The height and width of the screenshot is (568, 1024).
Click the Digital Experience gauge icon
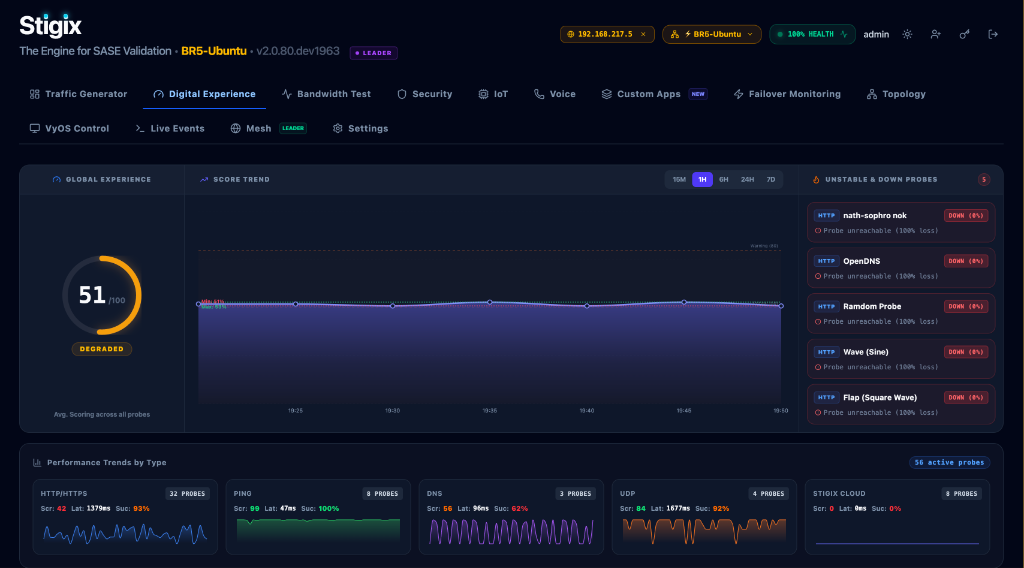pyautogui.click(x=158, y=94)
